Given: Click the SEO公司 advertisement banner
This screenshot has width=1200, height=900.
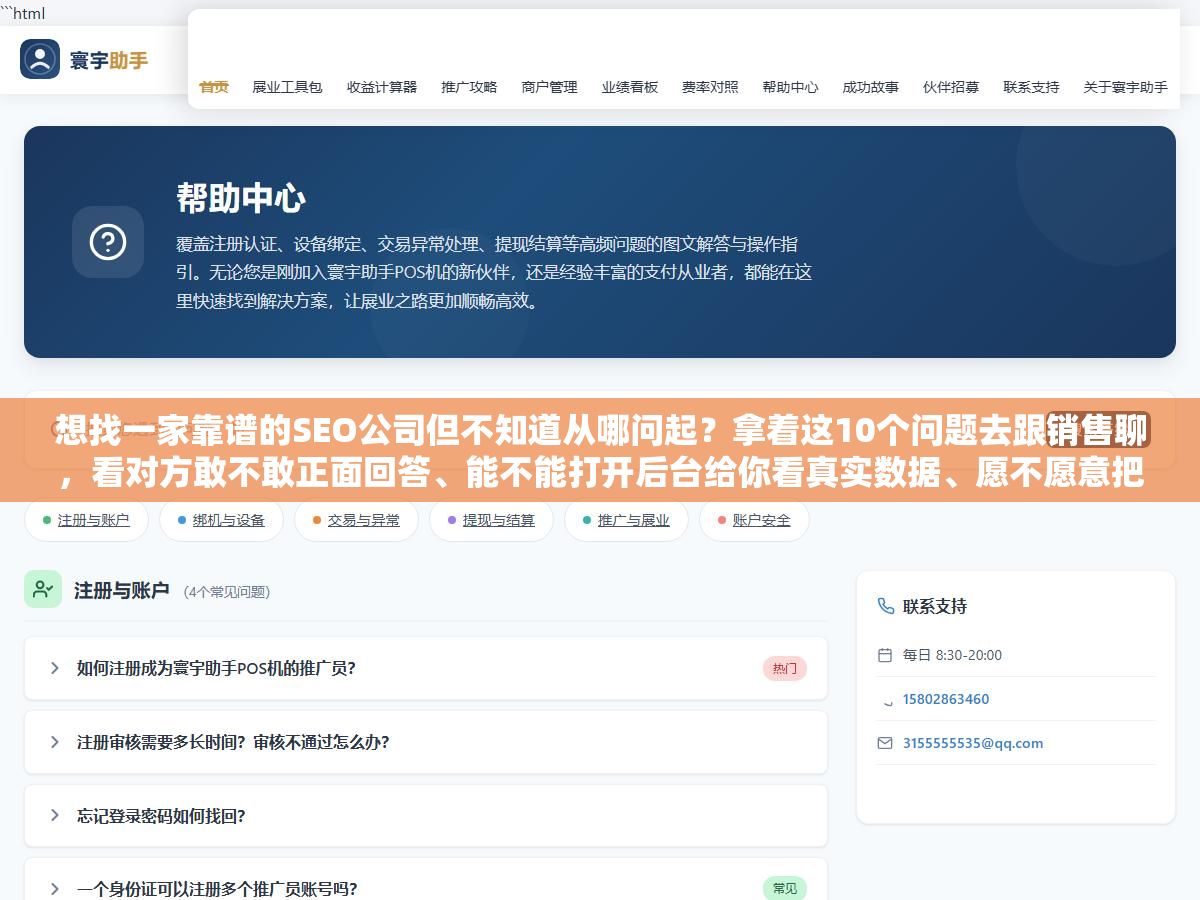Looking at the screenshot, I should 600,450.
